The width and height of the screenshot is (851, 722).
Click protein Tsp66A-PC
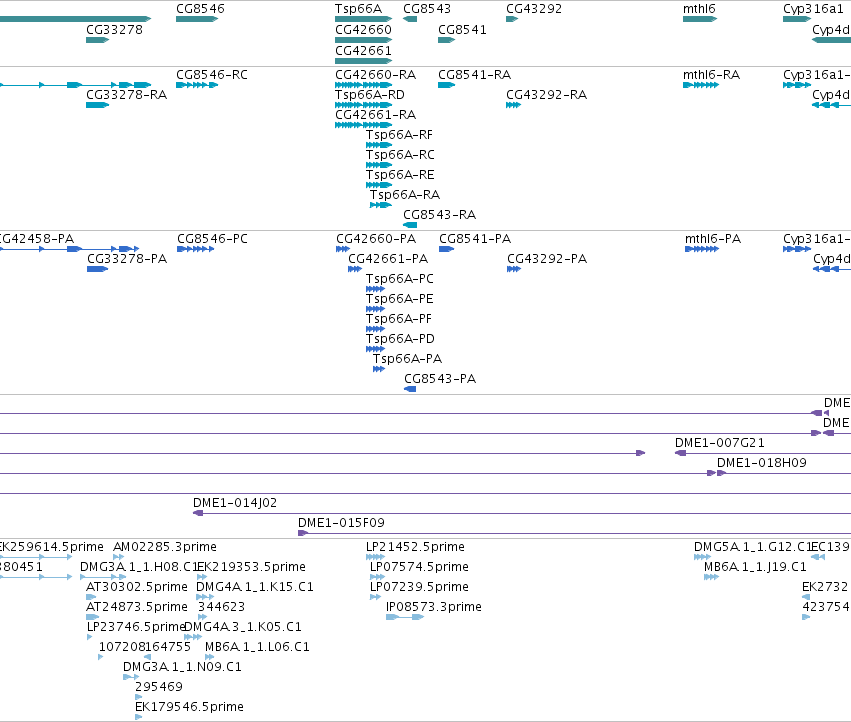[400, 279]
